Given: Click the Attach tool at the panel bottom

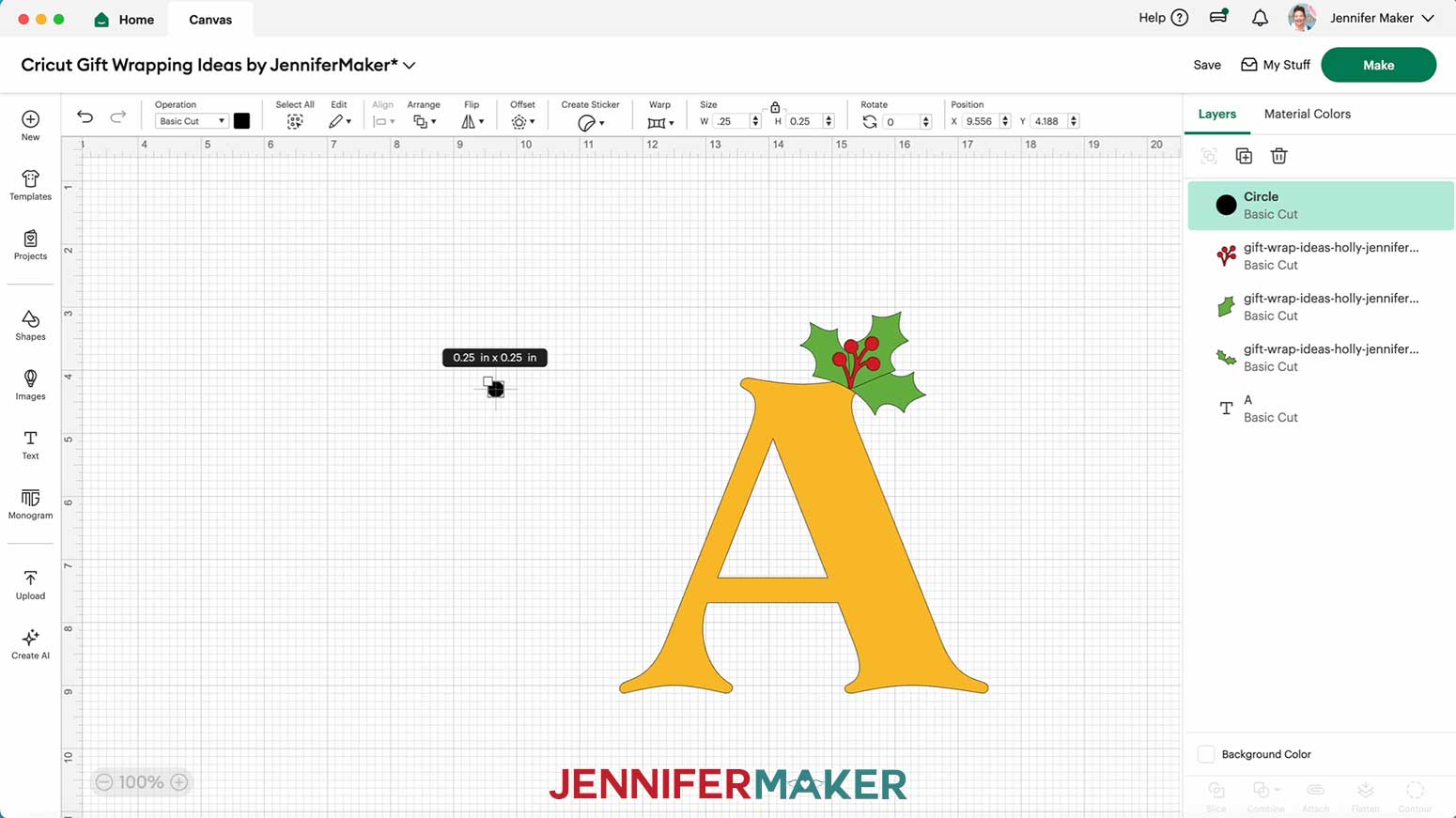Looking at the screenshot, I should click(1315, 795).
